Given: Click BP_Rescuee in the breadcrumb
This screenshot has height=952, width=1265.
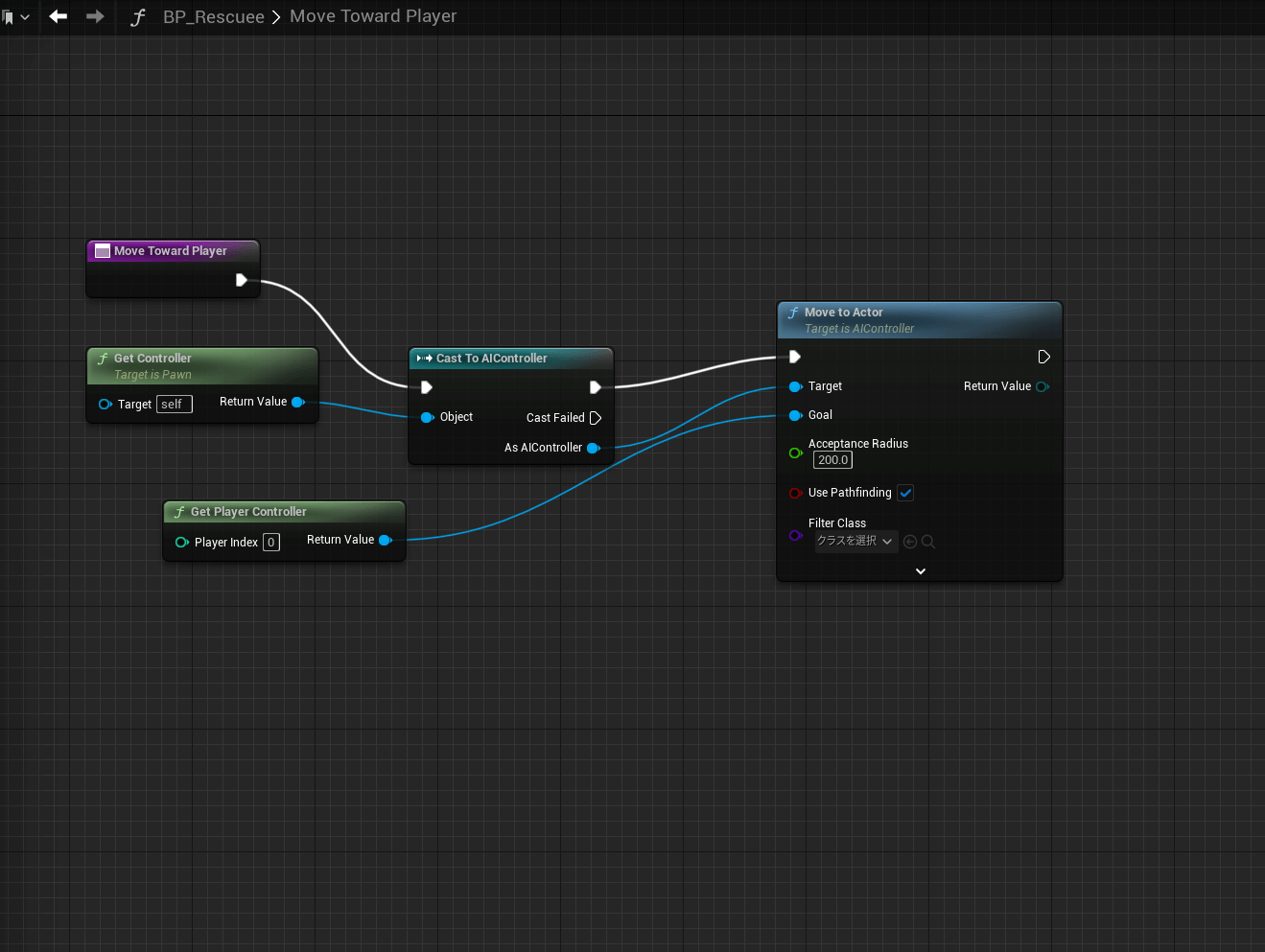Looking at the screenshot, I should pyautogui.click(x=213, y=17).
